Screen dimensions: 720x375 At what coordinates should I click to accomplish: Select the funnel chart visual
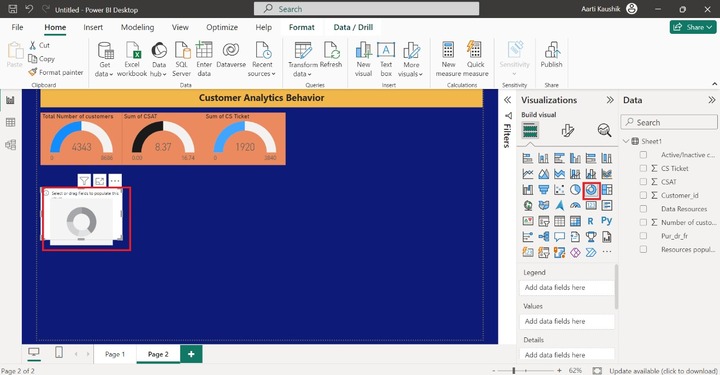[x=544, y=190]
